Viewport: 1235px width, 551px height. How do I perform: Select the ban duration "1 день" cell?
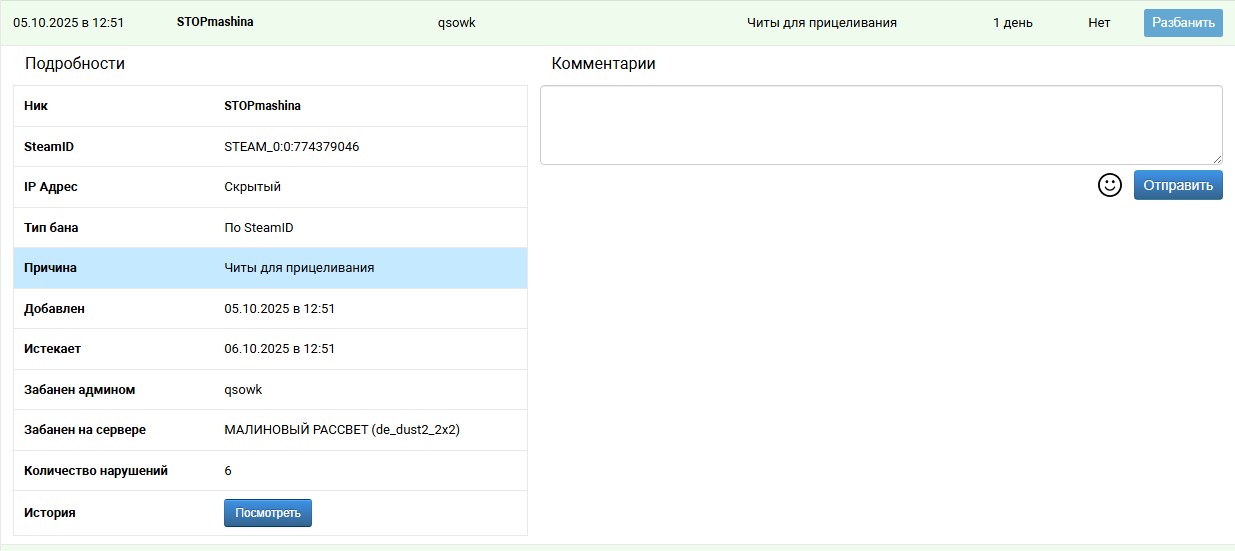tap(1012, 23)
